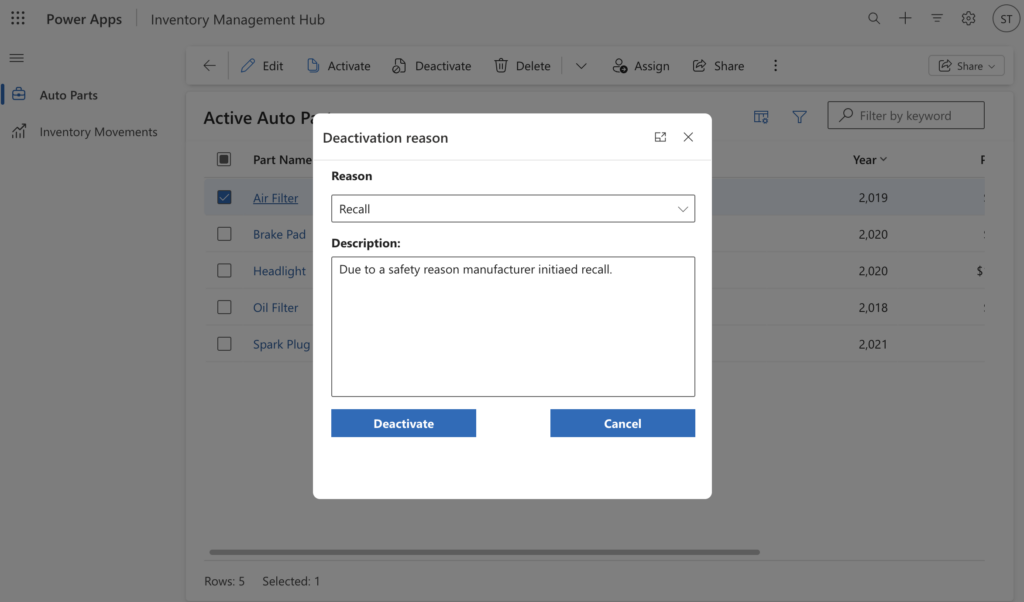Click the horizontal scrollbar below the grid

point(484,552)
